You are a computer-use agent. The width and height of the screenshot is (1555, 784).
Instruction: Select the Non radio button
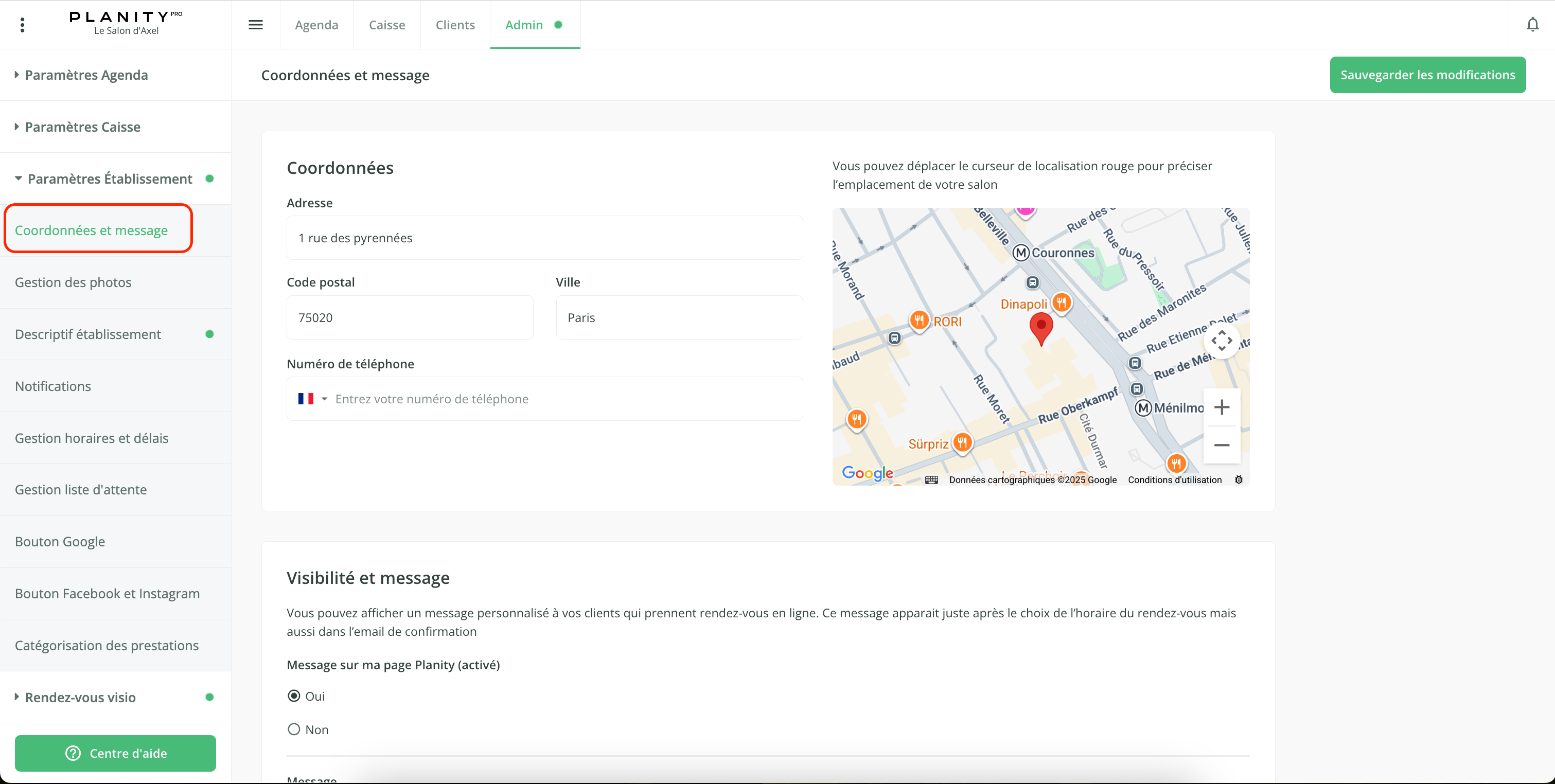(x=294, y=729)
